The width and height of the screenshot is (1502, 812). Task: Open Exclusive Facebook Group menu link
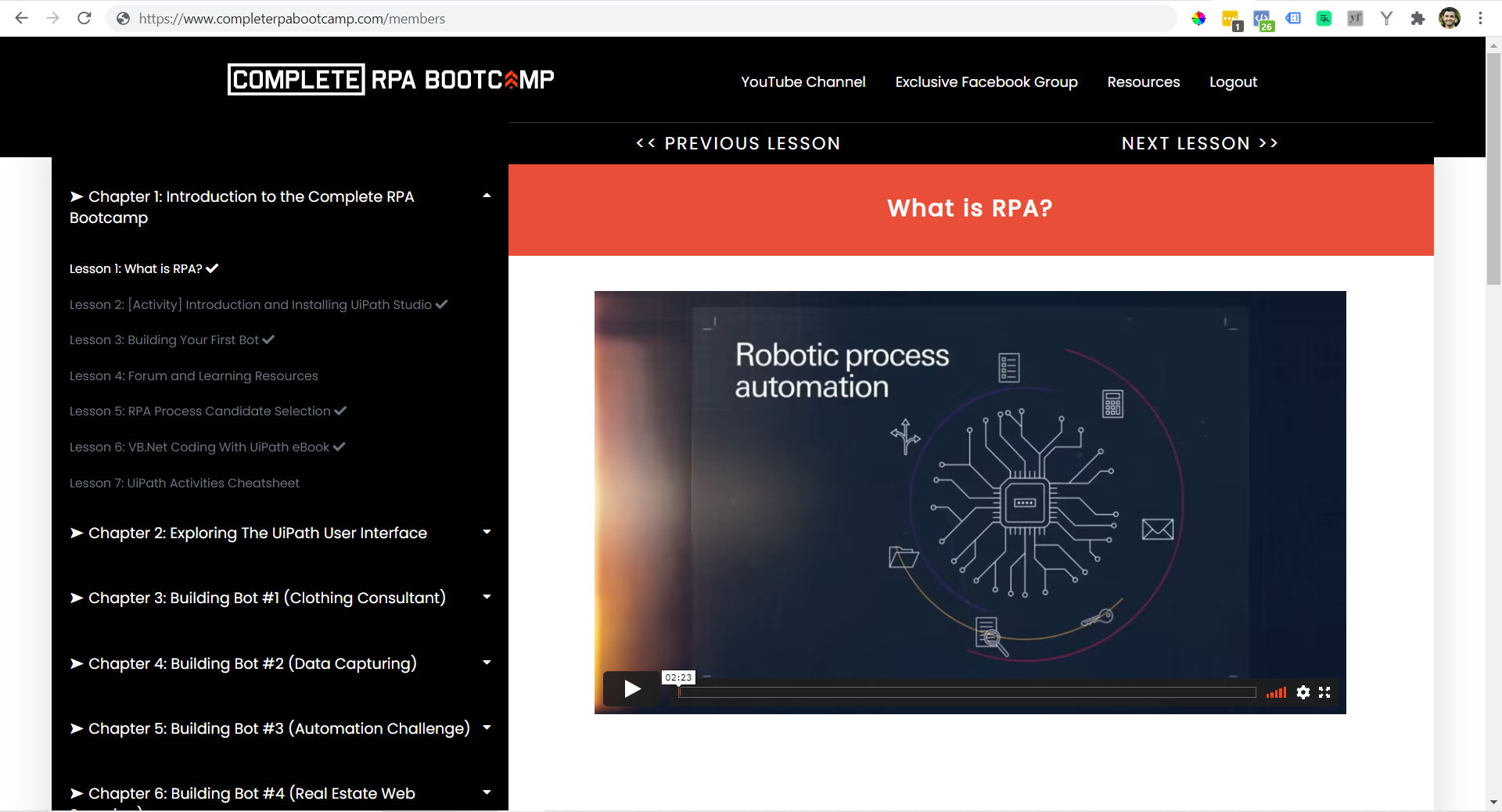[986, 81]
